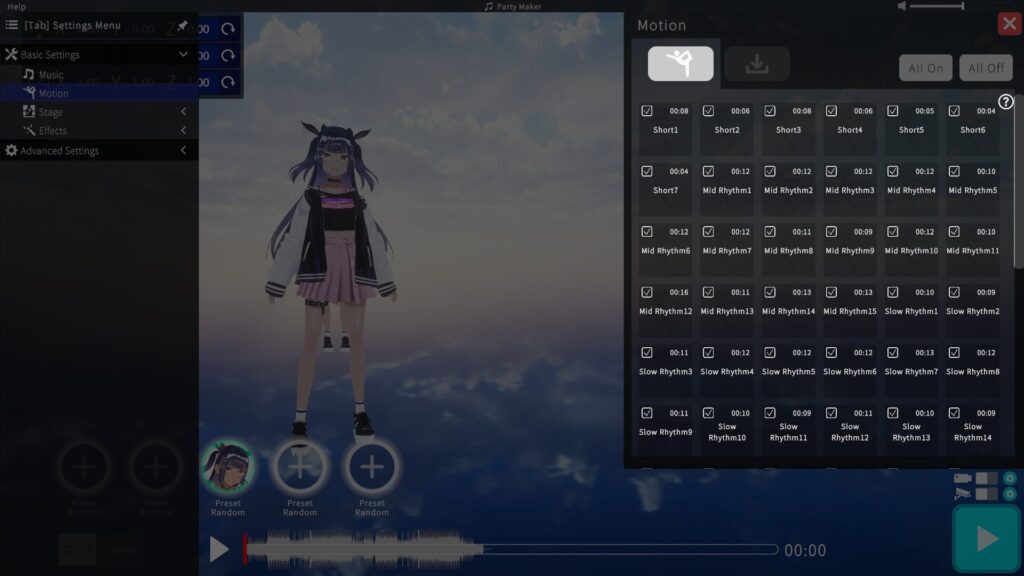This screenshot has height=576, width=1024.
Task: Flip the switch beside the video camera icon
Action: point(986,478)
